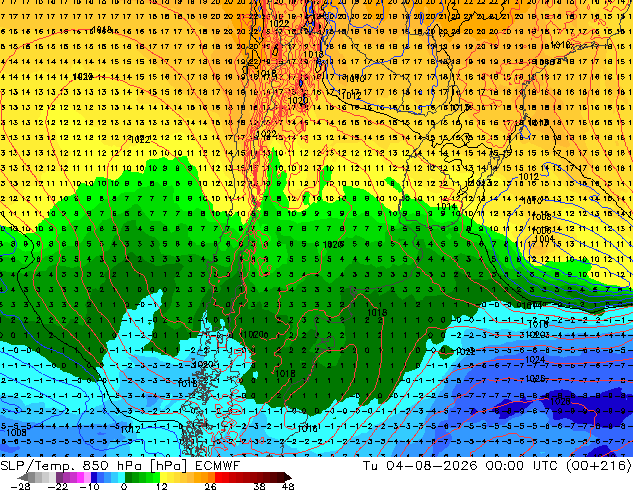634x490 pixels.
Task: Click the magenta segment of the temperature color bar
Action: (80, 477)
